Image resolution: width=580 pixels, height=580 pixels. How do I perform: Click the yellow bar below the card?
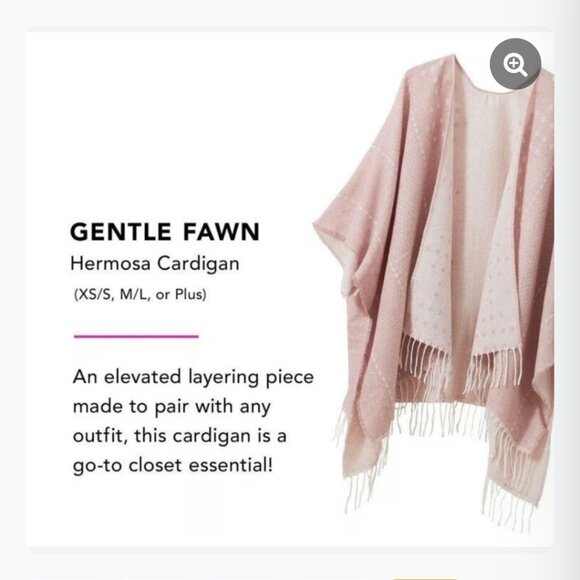425,578
